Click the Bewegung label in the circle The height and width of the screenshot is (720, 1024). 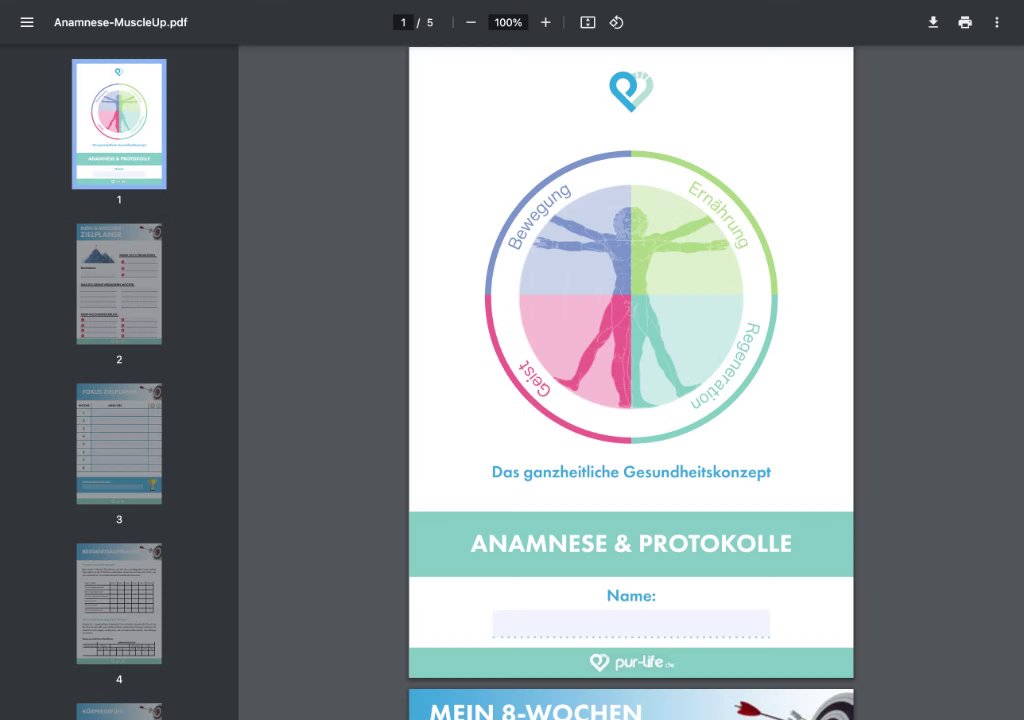(539, 216)
